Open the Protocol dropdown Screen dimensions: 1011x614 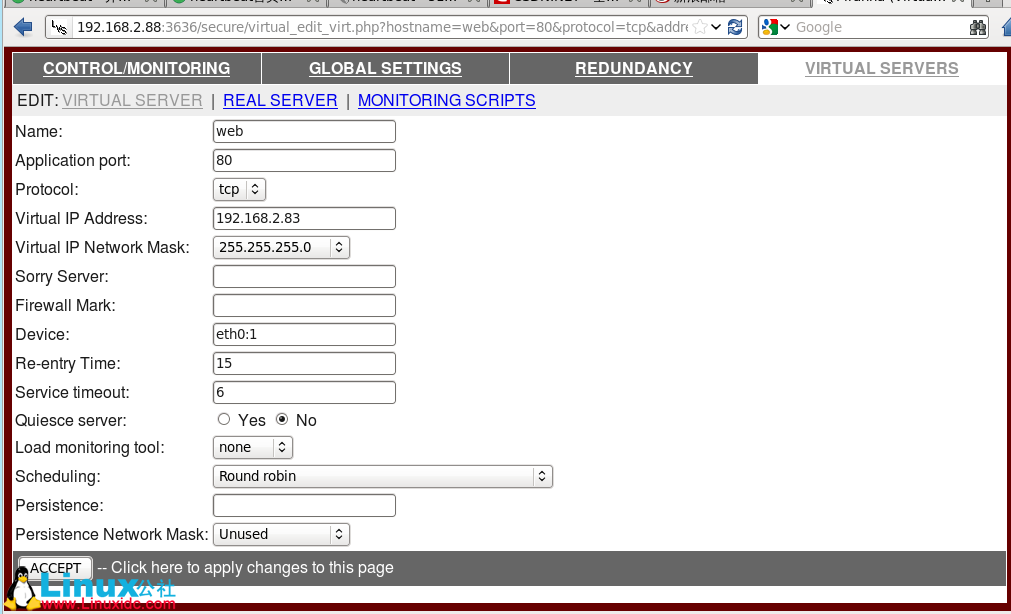point(240,189)
